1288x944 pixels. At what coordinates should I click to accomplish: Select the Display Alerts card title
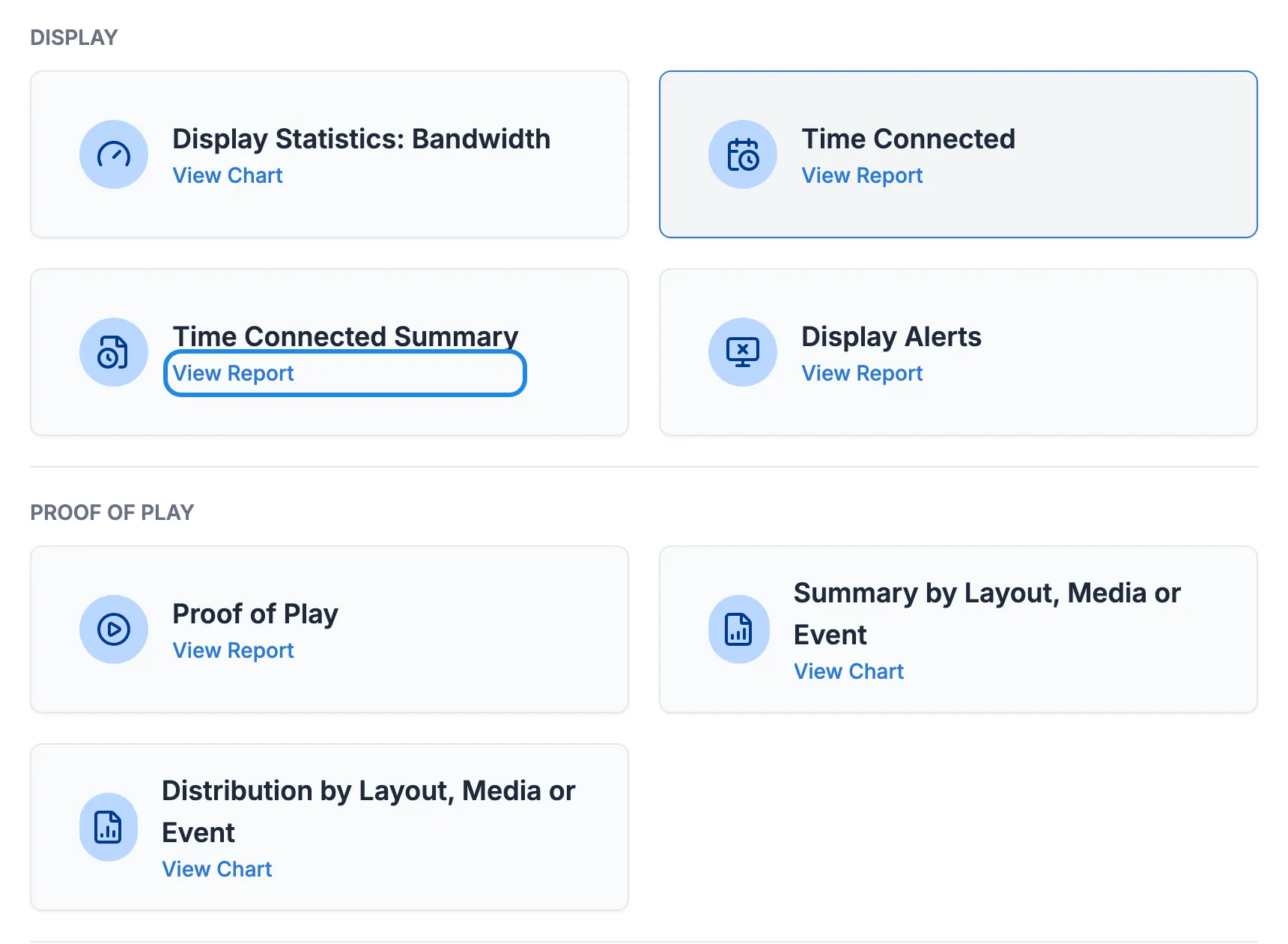tap(891, 337)
